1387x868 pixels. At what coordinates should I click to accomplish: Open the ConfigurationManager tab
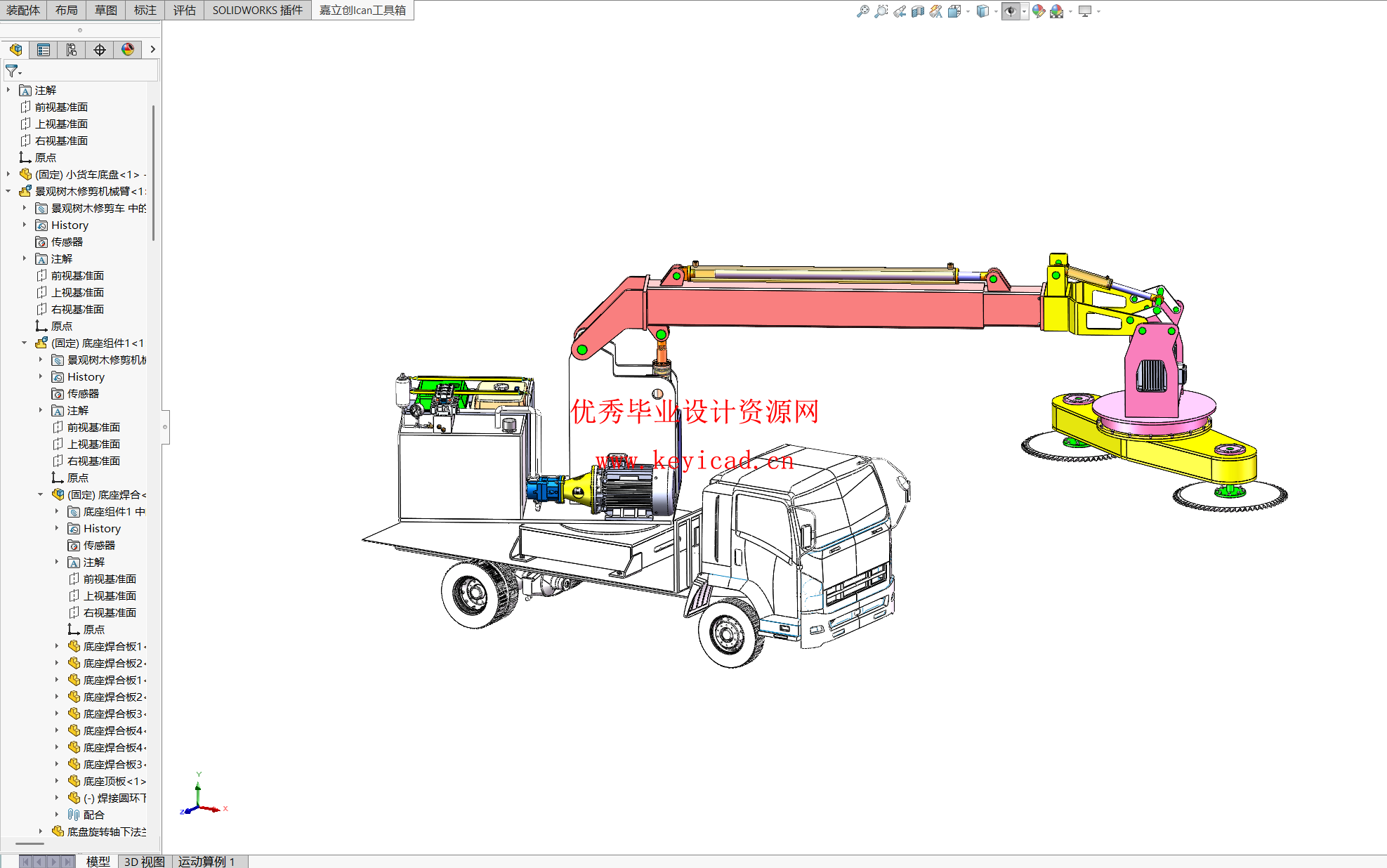click(72, 50)
